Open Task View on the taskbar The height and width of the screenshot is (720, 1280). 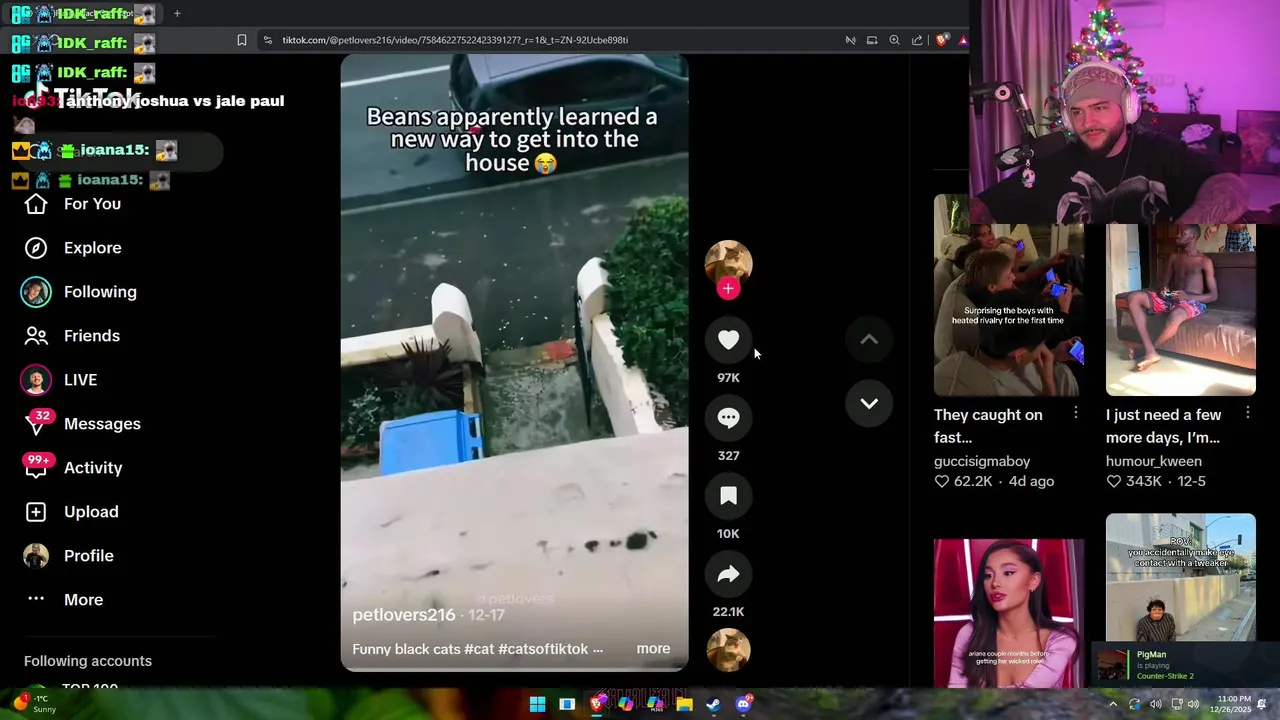click(567, 704)
